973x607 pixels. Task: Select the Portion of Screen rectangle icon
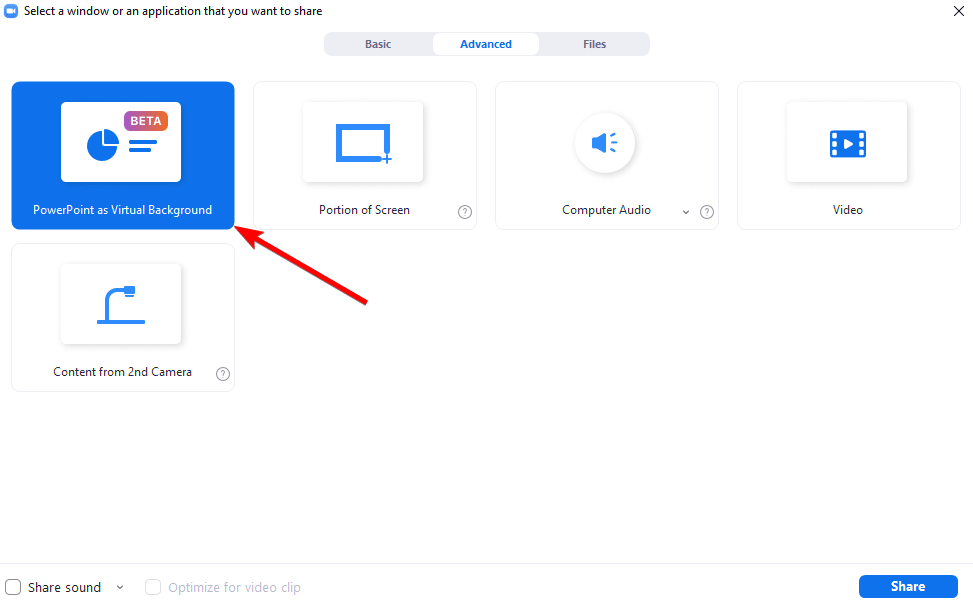click(363, 143)
